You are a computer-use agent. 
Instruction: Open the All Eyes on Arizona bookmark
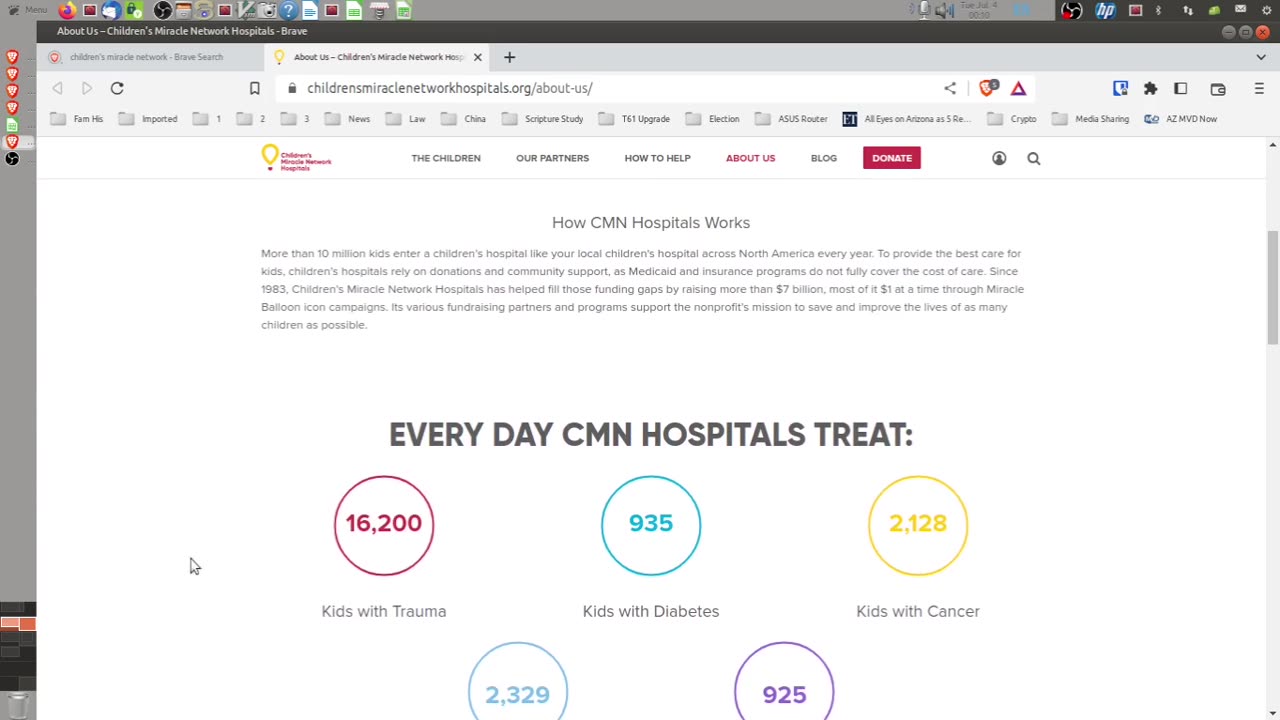point(907,119)
